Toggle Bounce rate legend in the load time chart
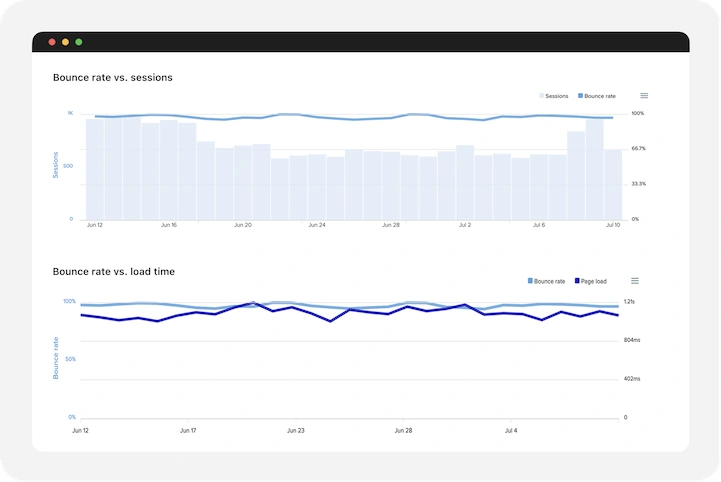Viewport: 721px width, 482px height. (547, 282)
